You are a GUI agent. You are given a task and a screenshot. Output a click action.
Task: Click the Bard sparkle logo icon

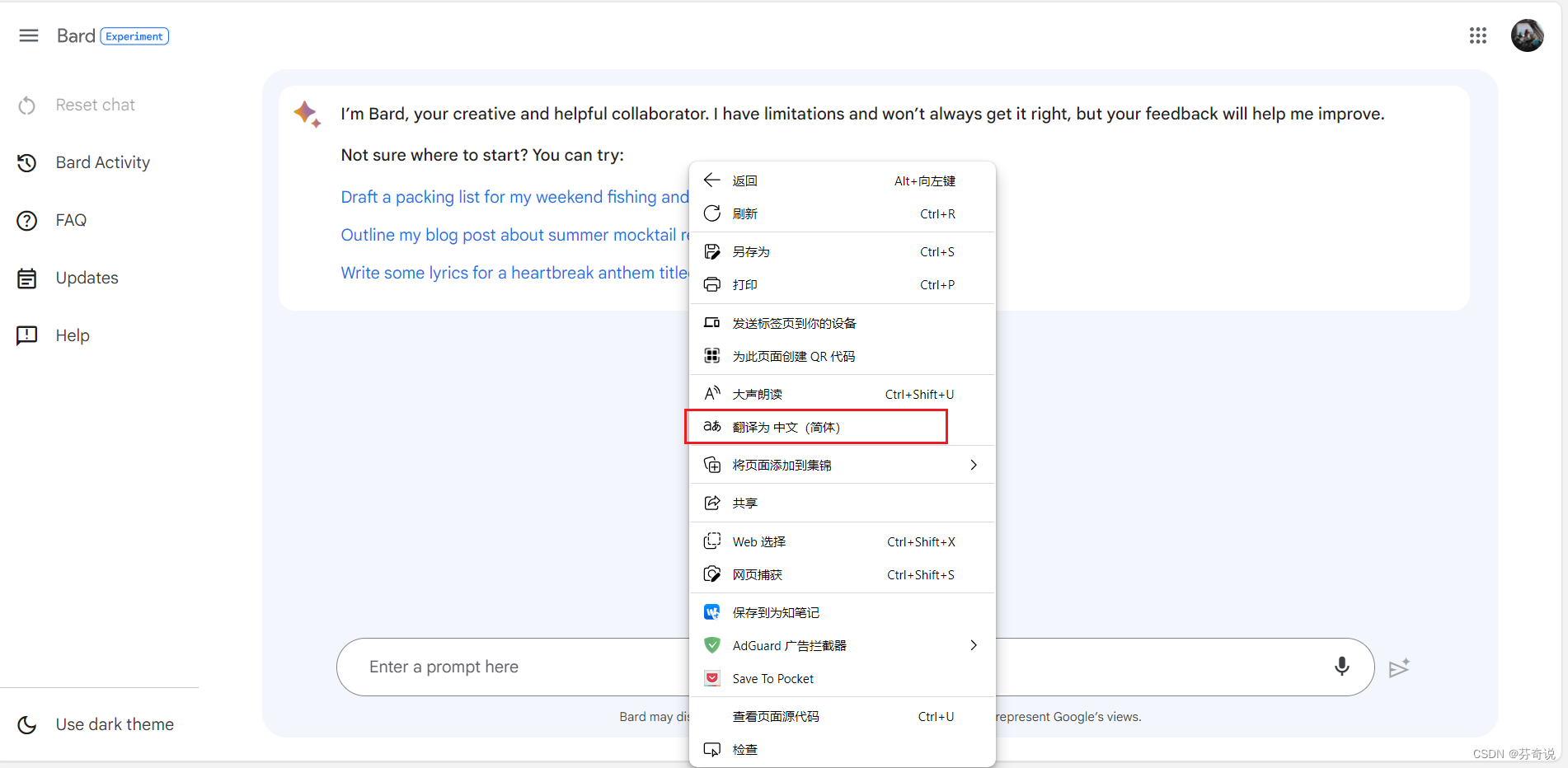pos(307,114)
